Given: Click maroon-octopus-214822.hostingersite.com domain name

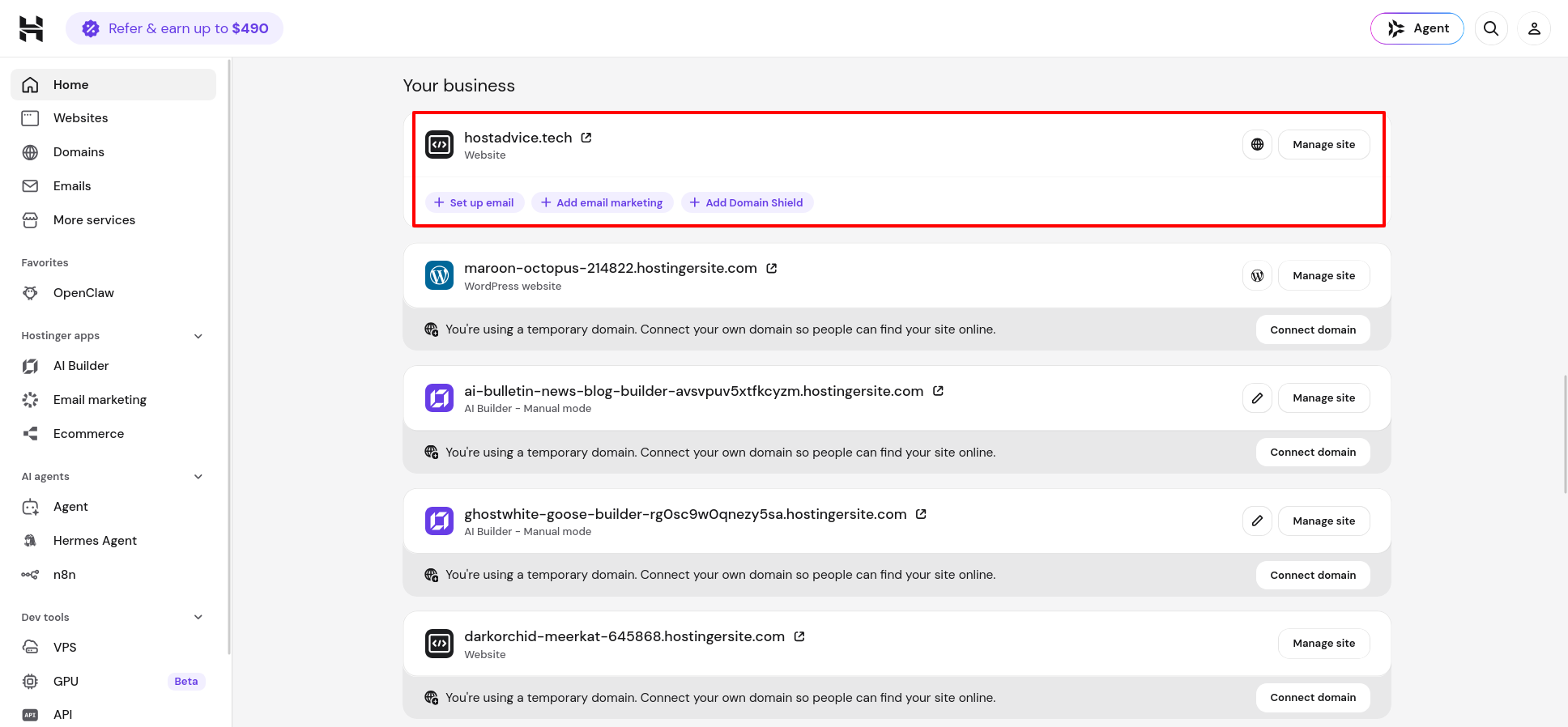Looking at the screenshot, I should tap(611, 268).
